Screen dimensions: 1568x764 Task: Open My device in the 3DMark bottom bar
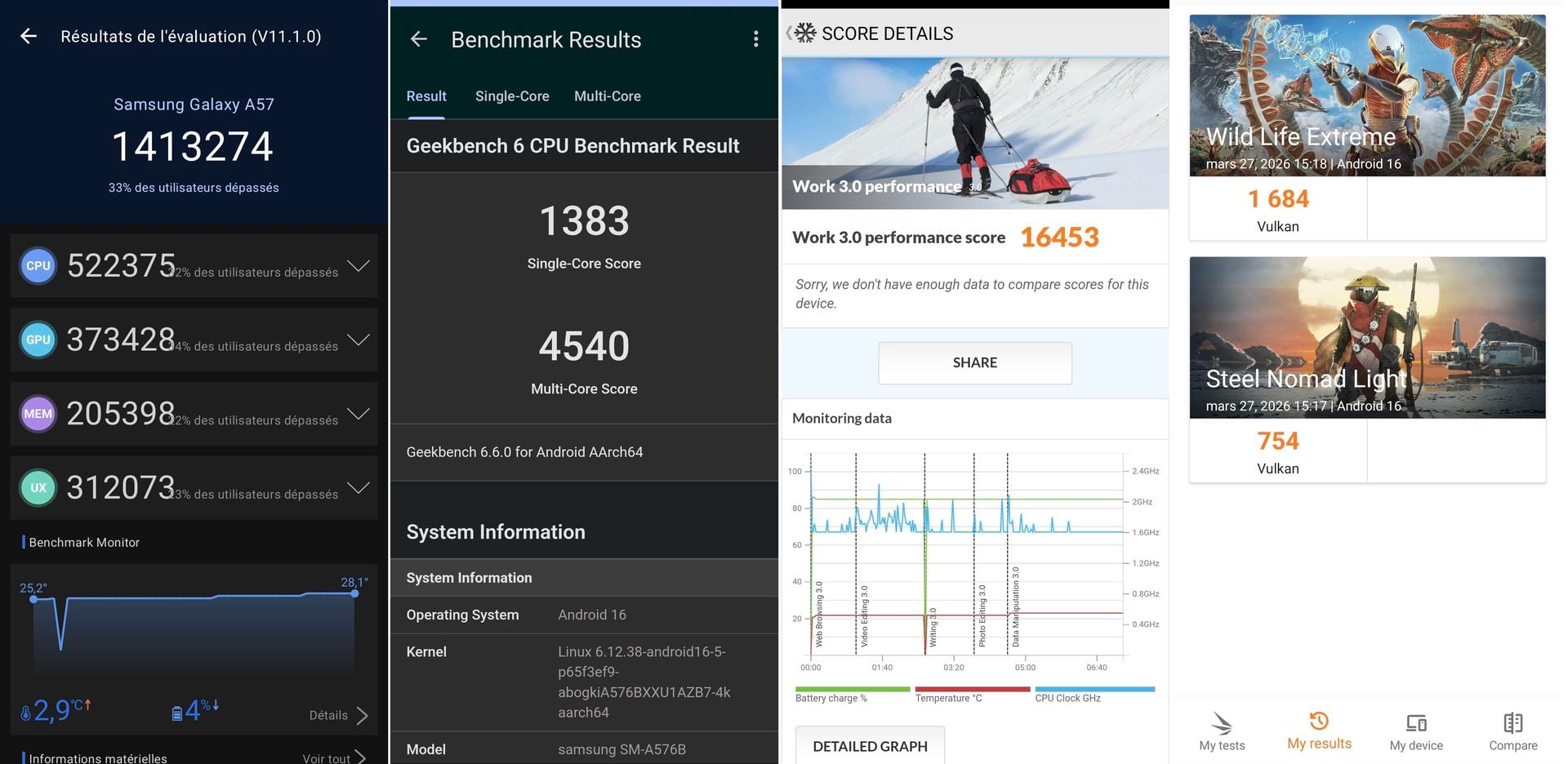pos(1416,729)
